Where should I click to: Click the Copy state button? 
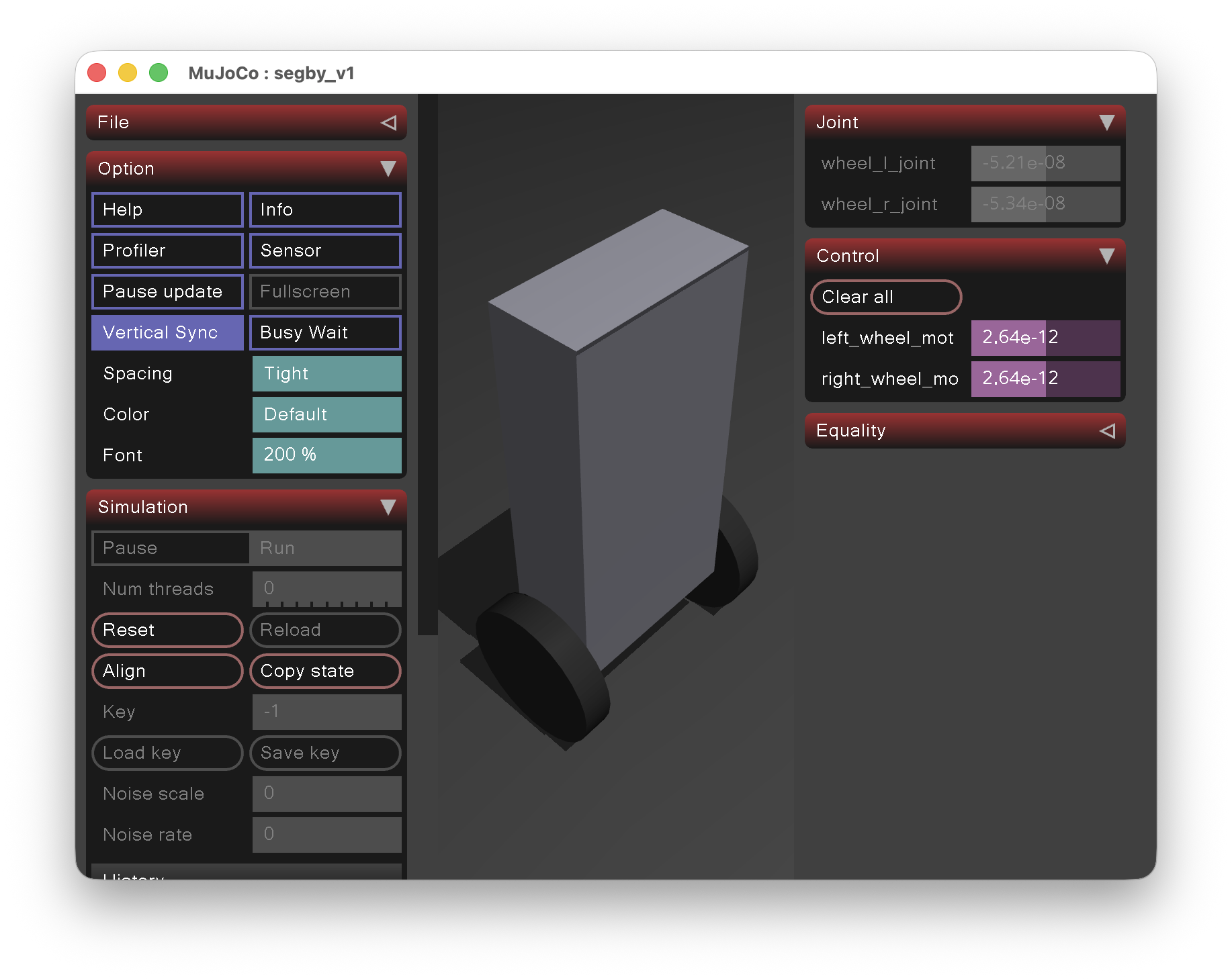coord(325,671)
